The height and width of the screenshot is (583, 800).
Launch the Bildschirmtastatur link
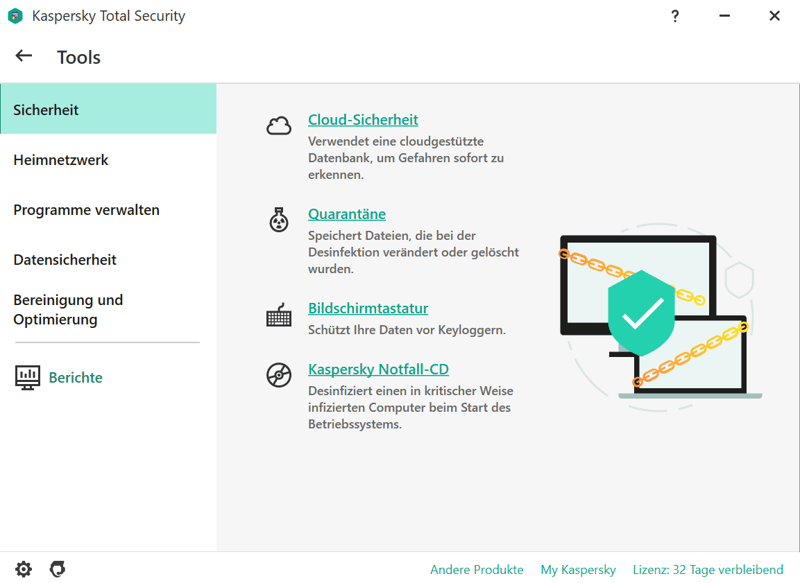click(368, 308)
